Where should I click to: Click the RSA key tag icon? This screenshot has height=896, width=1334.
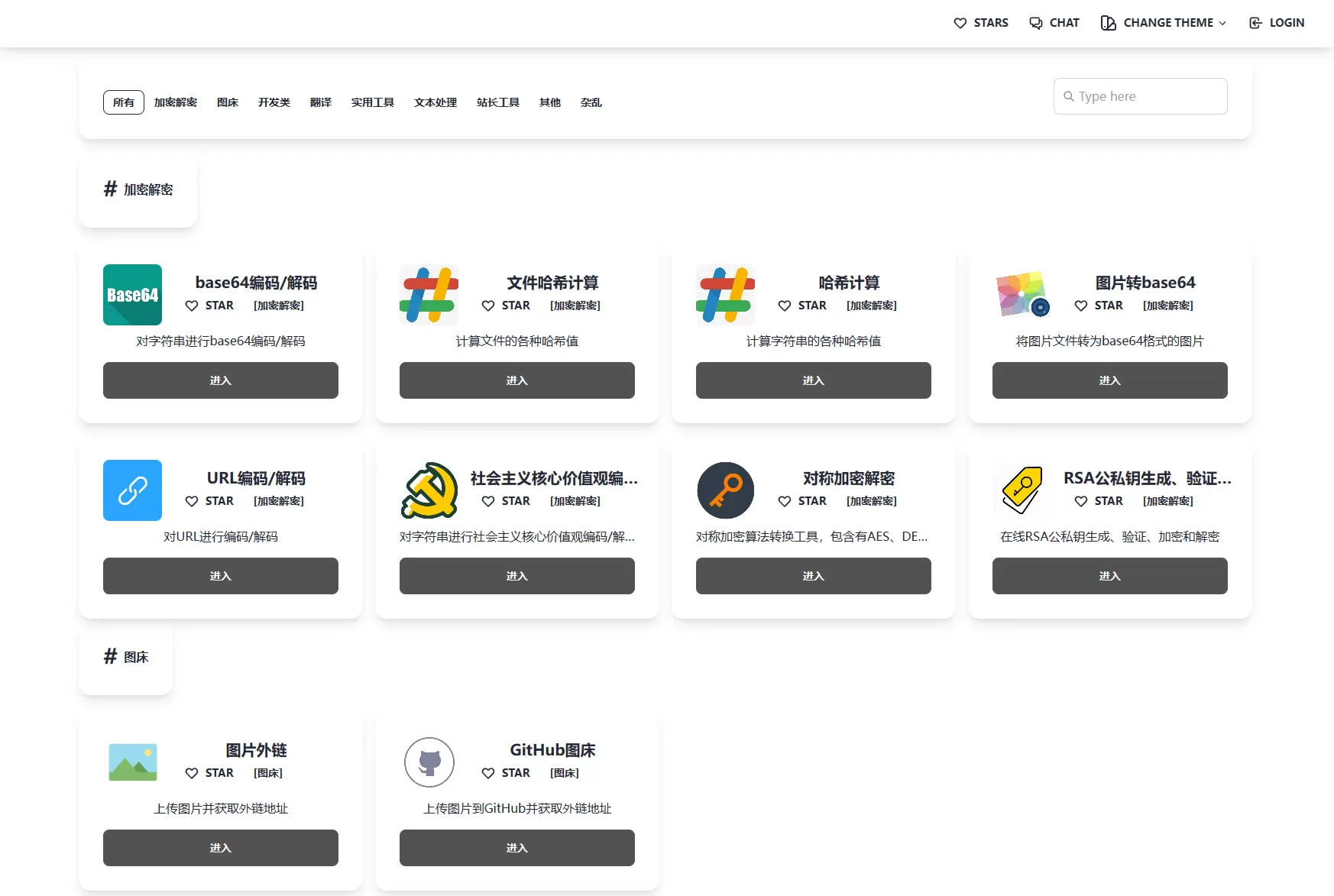1021,490
